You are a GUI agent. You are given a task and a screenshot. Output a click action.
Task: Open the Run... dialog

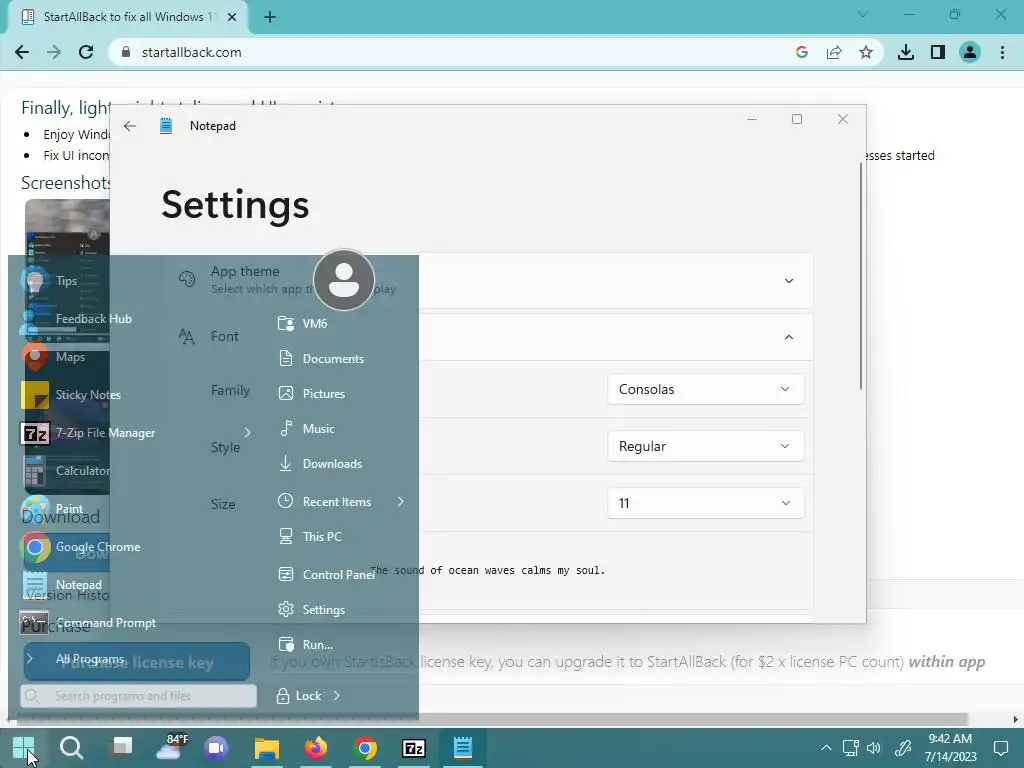point(317,645)
